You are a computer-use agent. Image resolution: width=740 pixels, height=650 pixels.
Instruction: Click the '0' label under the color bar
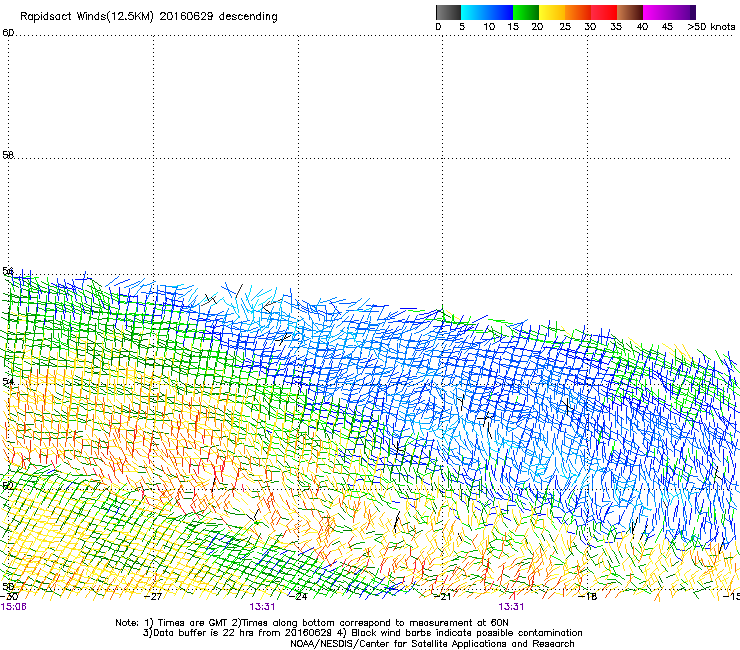[438, 27]
